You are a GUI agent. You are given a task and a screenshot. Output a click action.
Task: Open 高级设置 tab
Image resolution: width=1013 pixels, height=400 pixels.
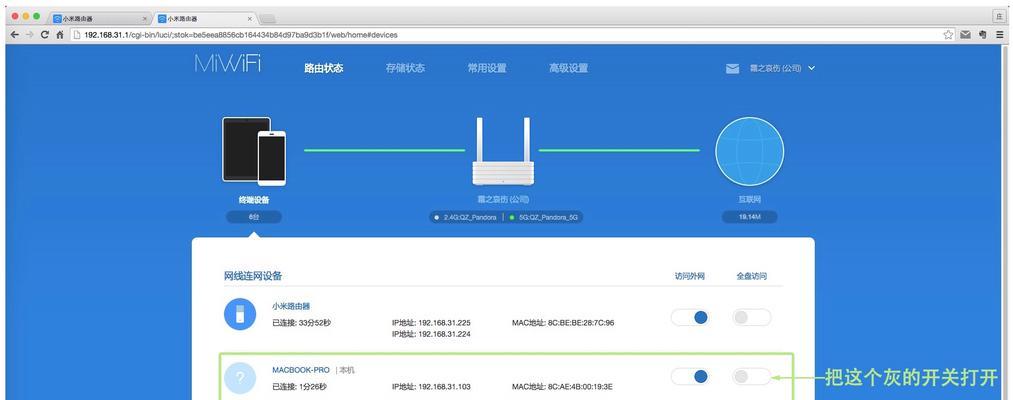tap(568, 68)
